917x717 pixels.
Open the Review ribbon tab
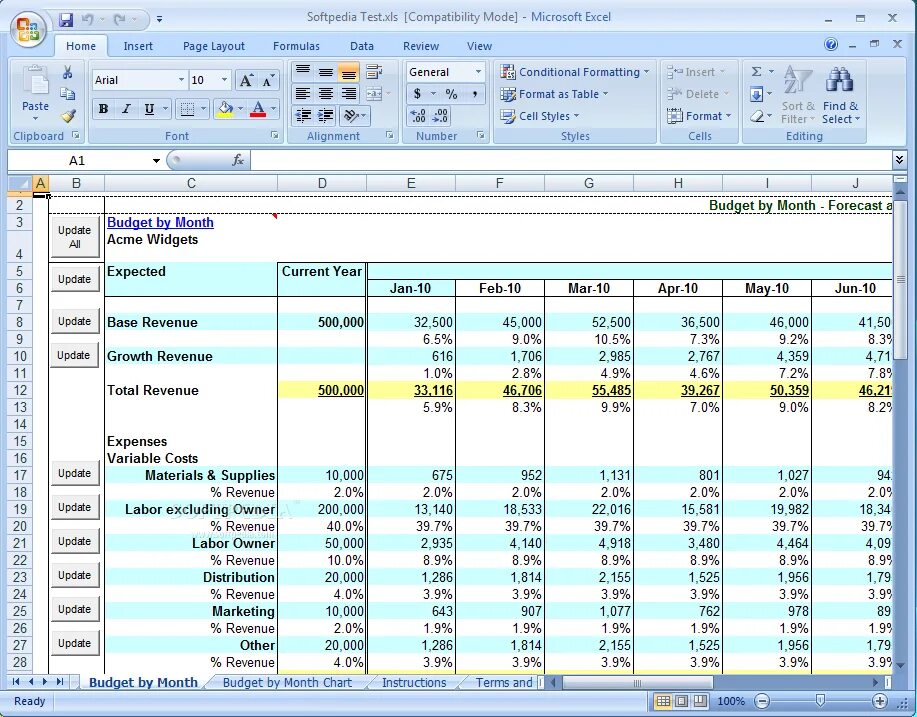420,46
